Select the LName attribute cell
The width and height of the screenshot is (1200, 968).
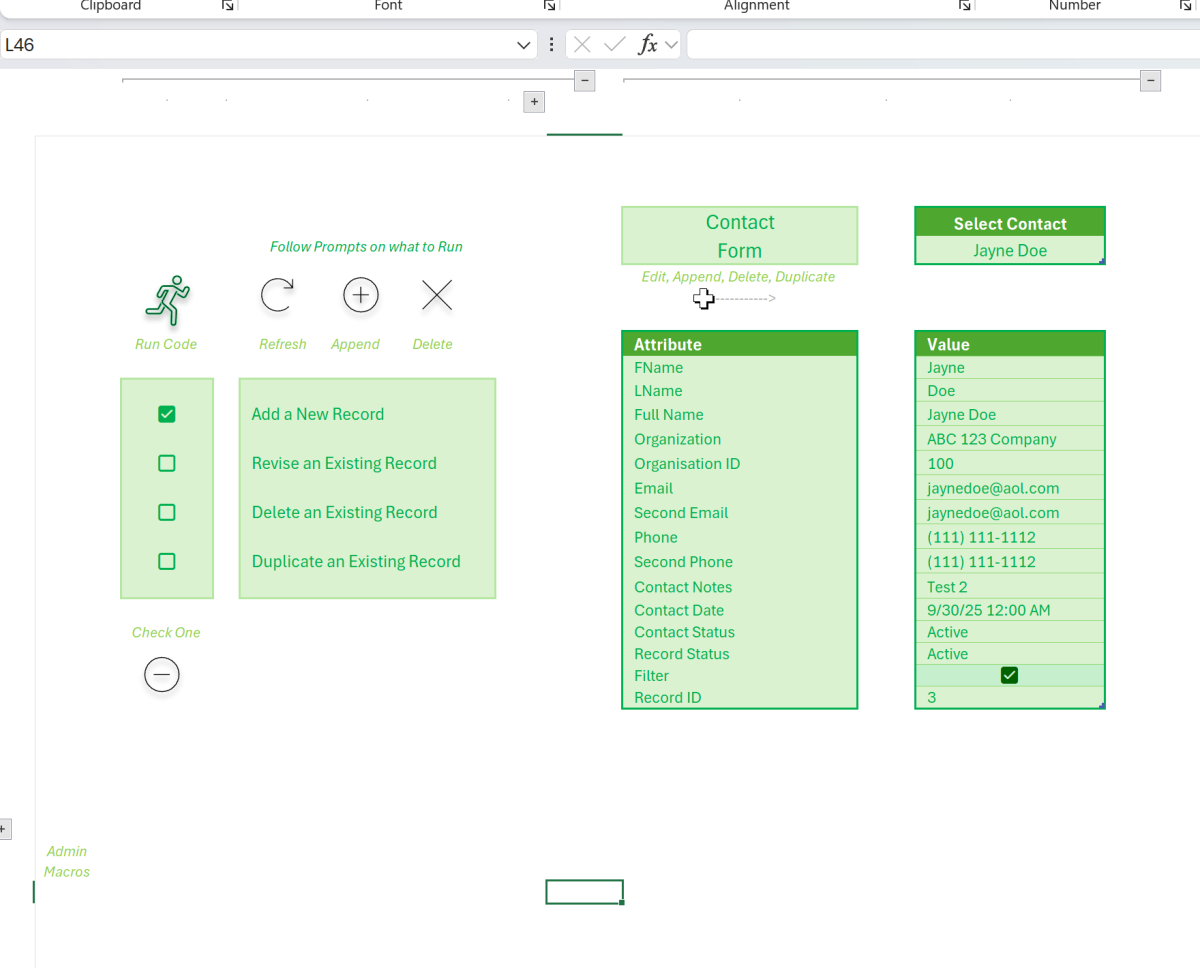click(740, 391)
